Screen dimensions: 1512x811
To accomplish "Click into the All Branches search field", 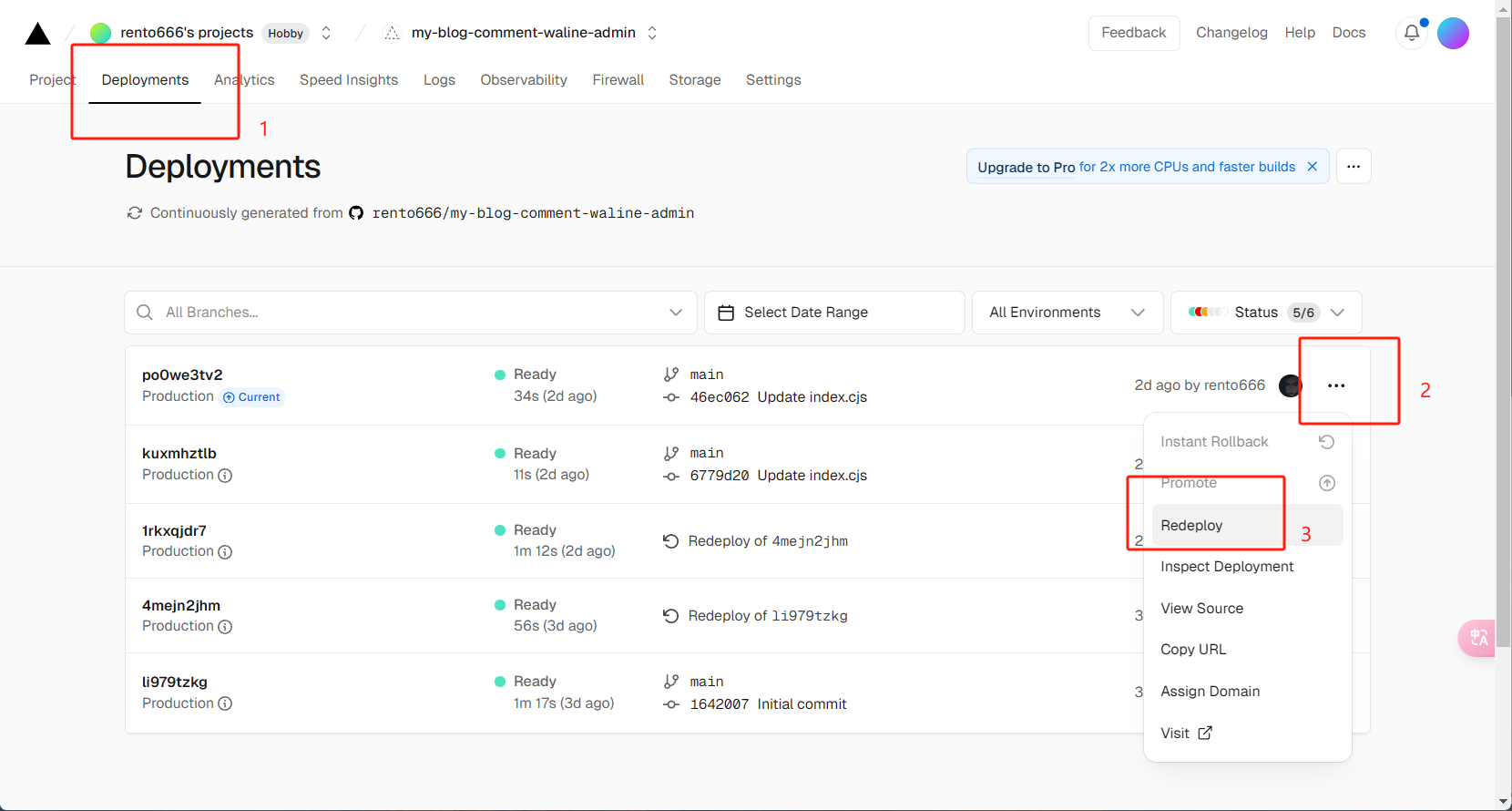I will click(x=411, y=313).
